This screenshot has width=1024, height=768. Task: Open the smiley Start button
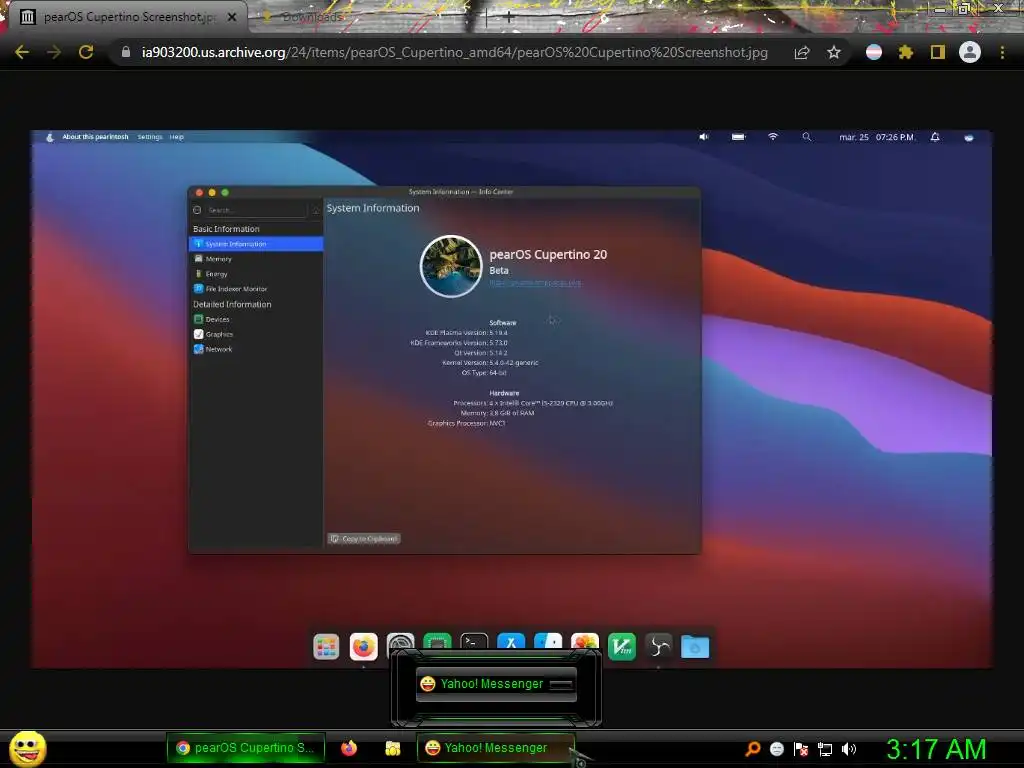coord(28,748)
